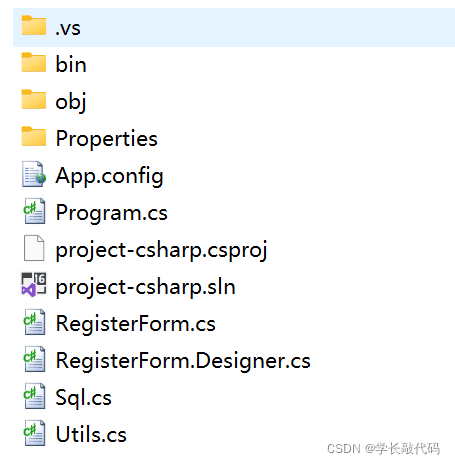Click the Properties folder icon

point(34,136)
